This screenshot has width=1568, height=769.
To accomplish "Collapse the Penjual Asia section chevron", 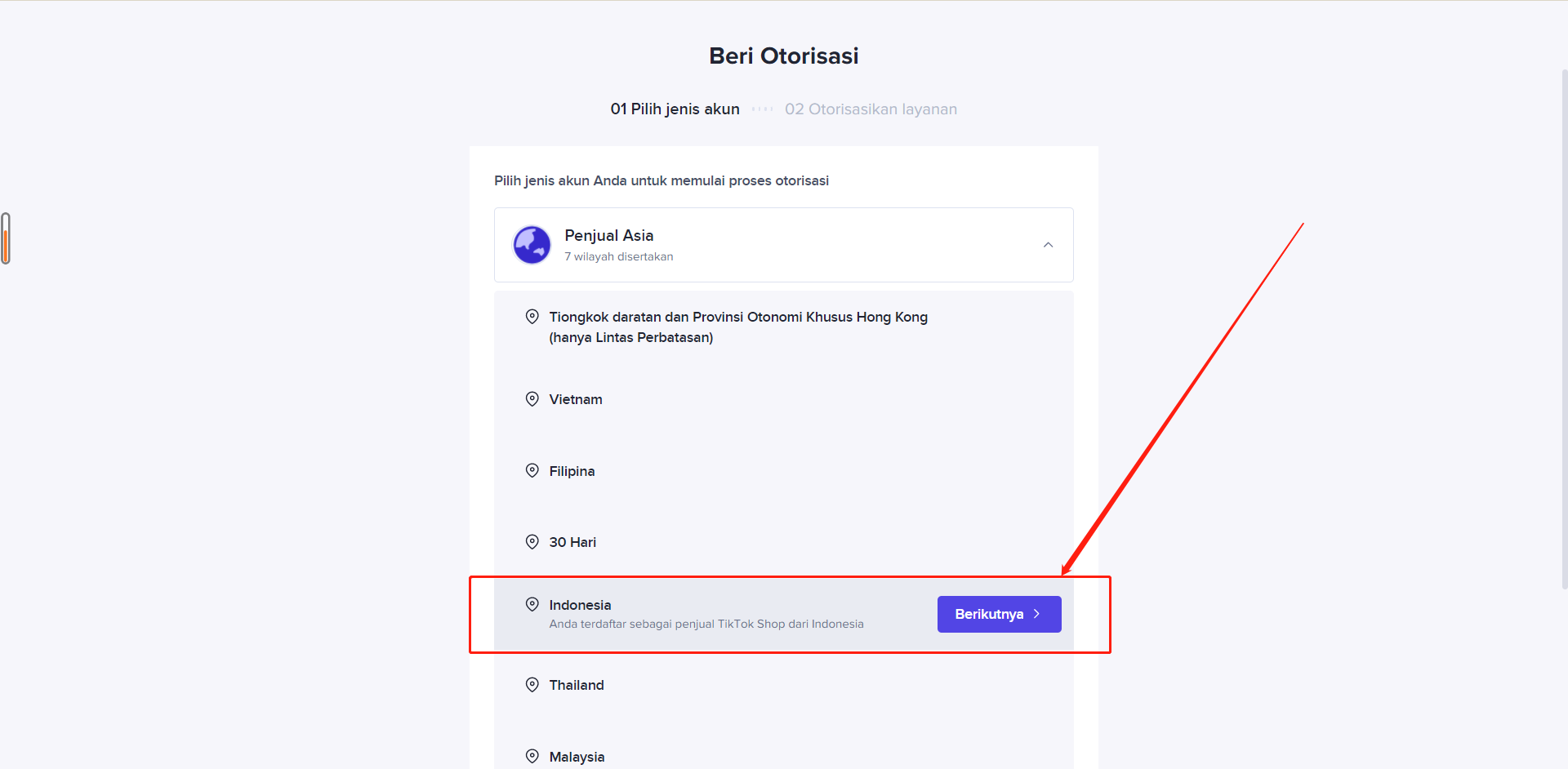I will [1048, 245].
